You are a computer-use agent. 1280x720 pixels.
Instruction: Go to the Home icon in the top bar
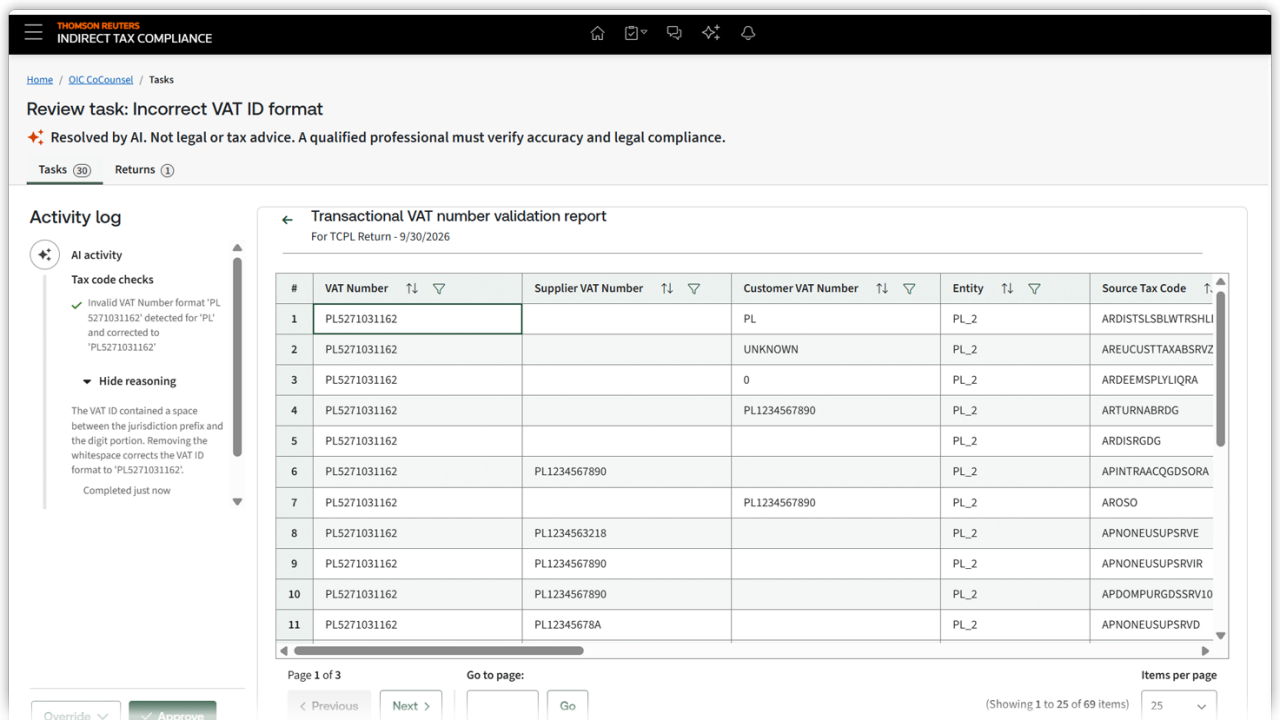click(597, 33)
